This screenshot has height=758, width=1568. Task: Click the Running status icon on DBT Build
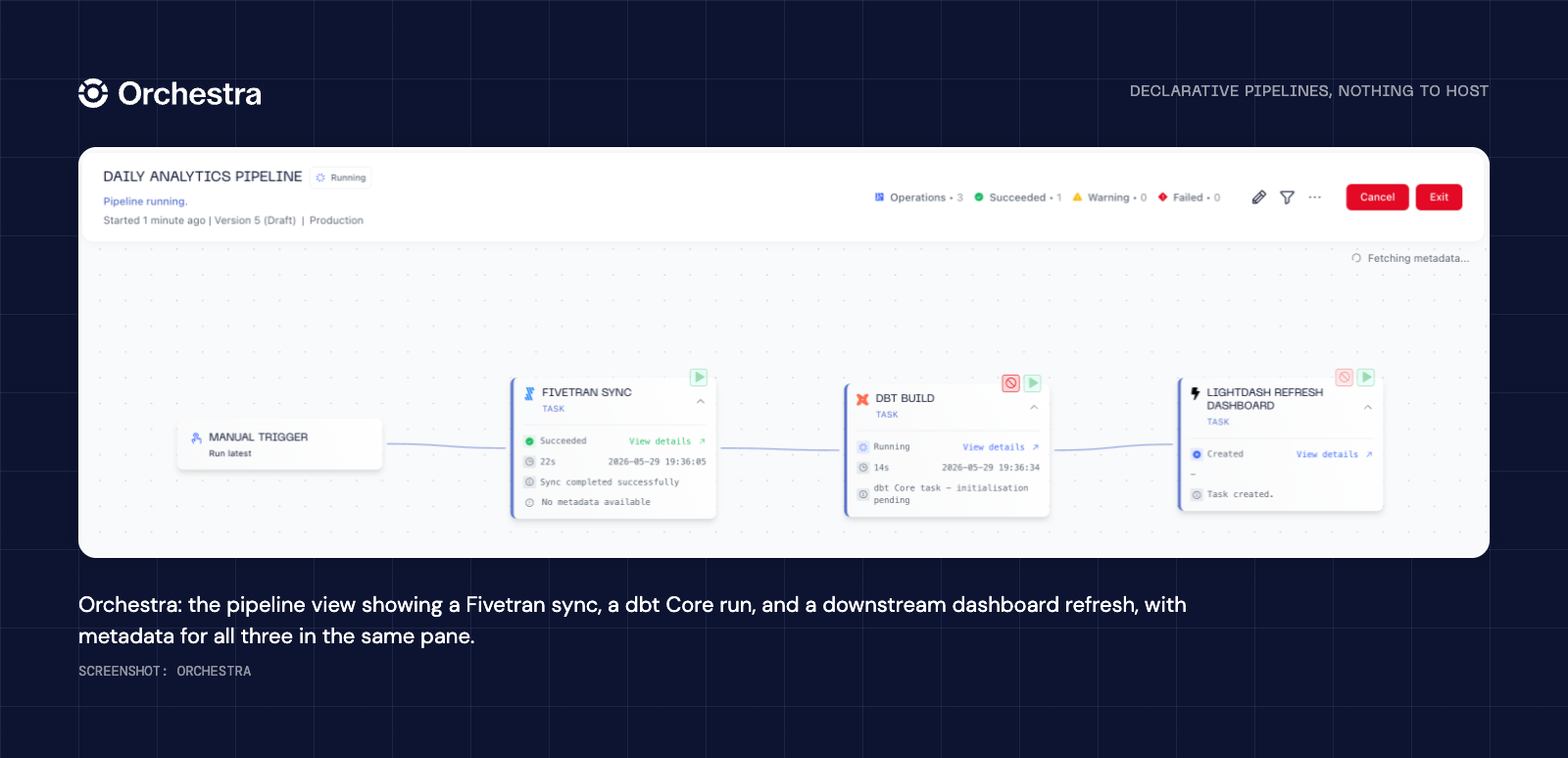[862, 447]
